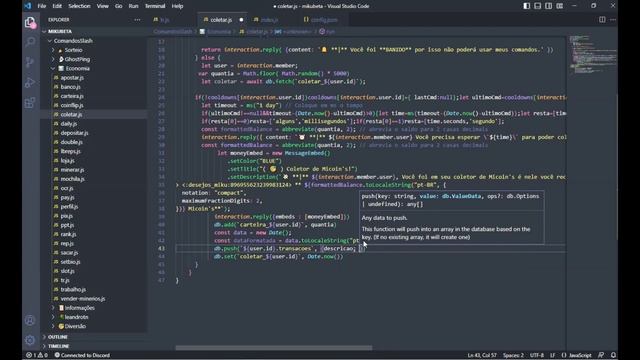Toggle the secondary side bar layout button
640x360 pixels.
coord(549,6)
